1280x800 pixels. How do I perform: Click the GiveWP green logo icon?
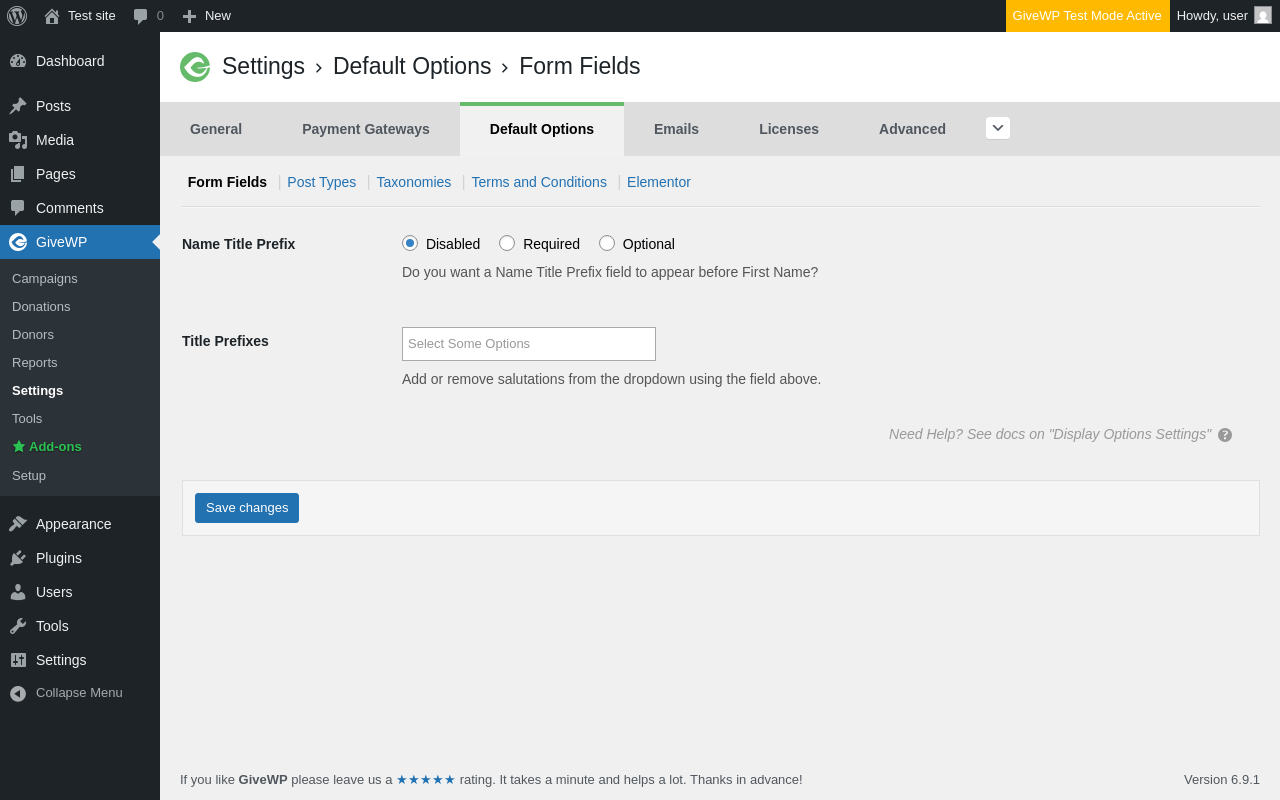195,67
